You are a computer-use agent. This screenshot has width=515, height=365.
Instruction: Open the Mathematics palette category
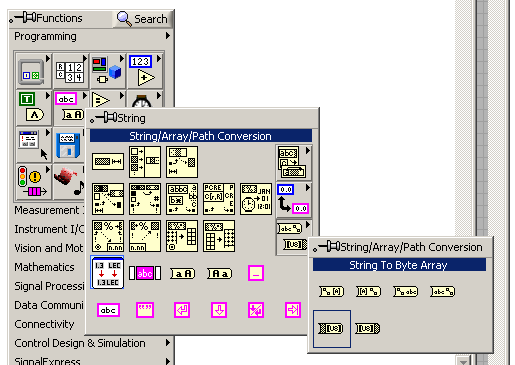click(x=44, y=267)
